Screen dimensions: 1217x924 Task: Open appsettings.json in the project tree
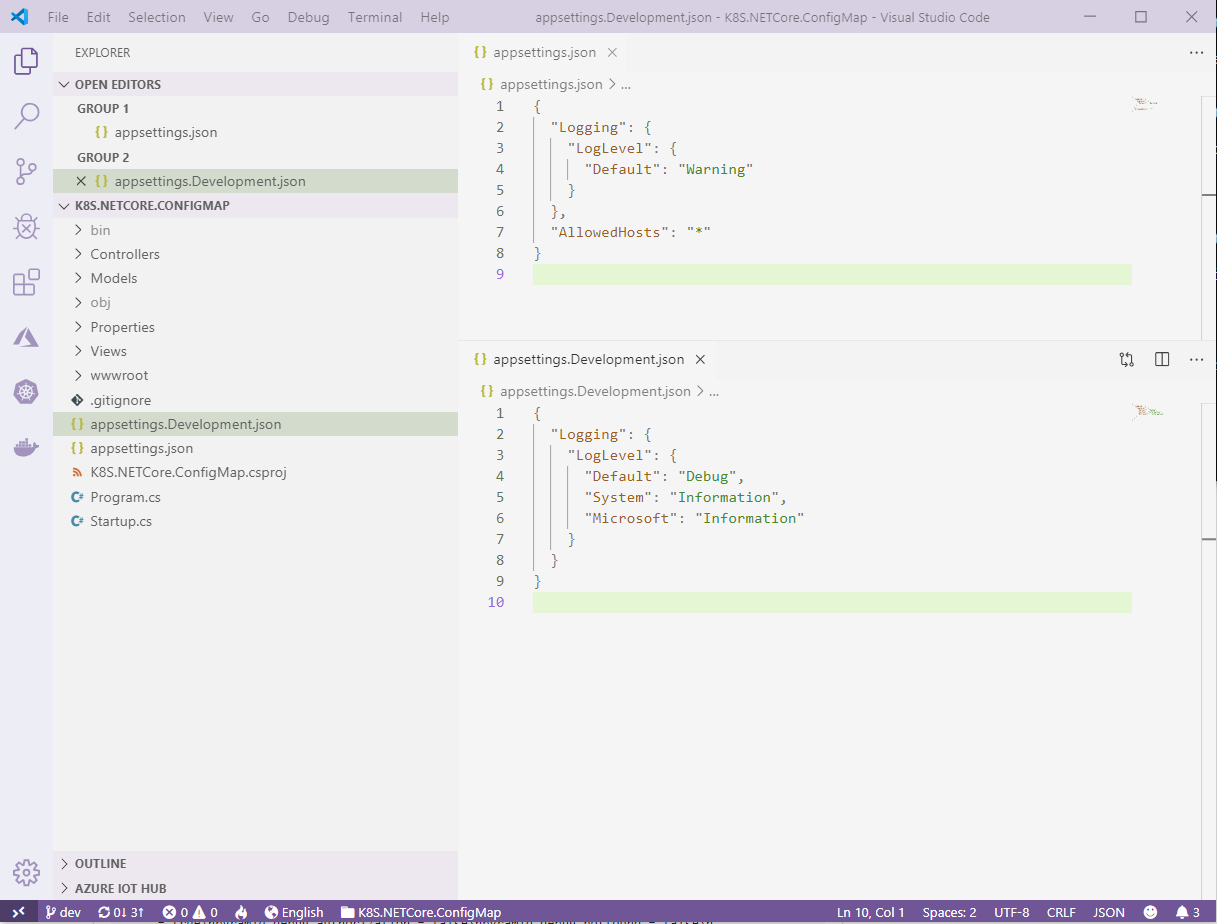coord(255,448)
